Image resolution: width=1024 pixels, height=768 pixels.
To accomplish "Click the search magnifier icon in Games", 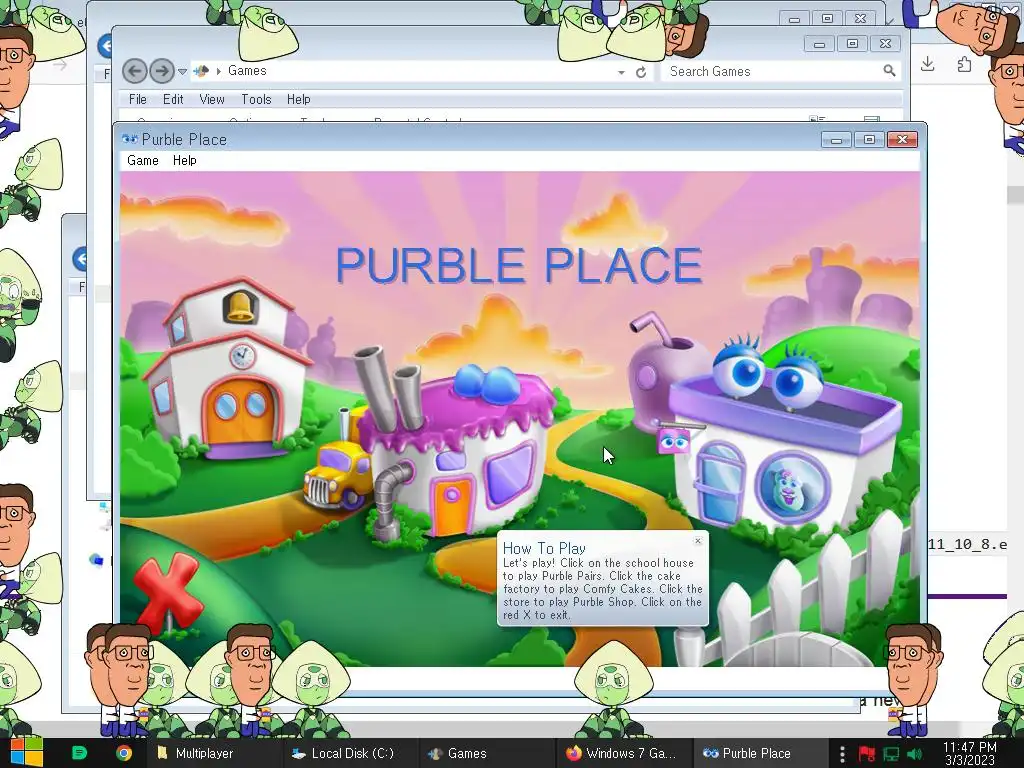I will click(x=889, y=71).
